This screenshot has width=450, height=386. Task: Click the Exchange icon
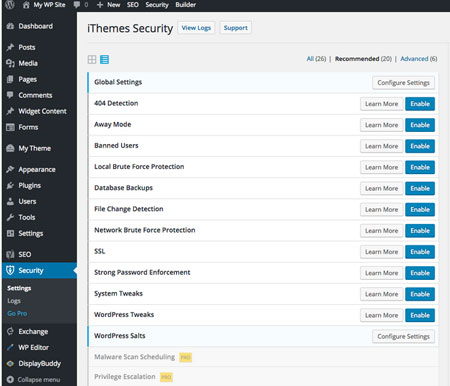pos(10,331)
